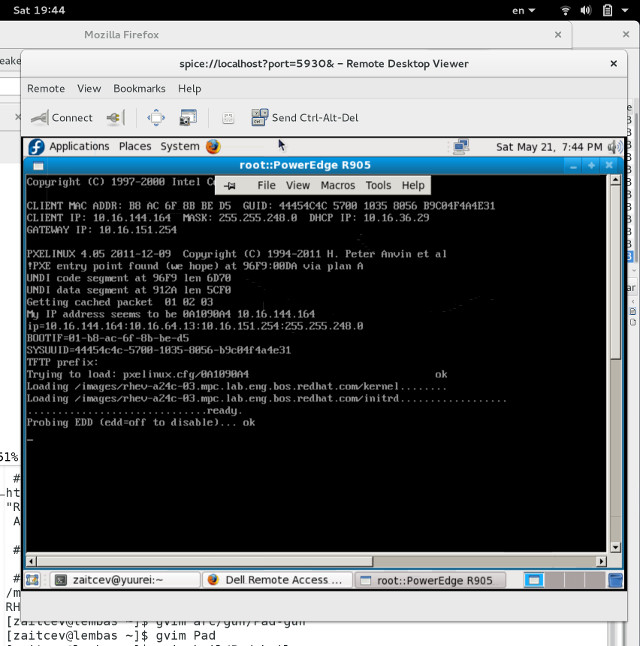Viewport: 640px width, 646px height.
Task: Open the console View menu
Action: click(298, 185)
